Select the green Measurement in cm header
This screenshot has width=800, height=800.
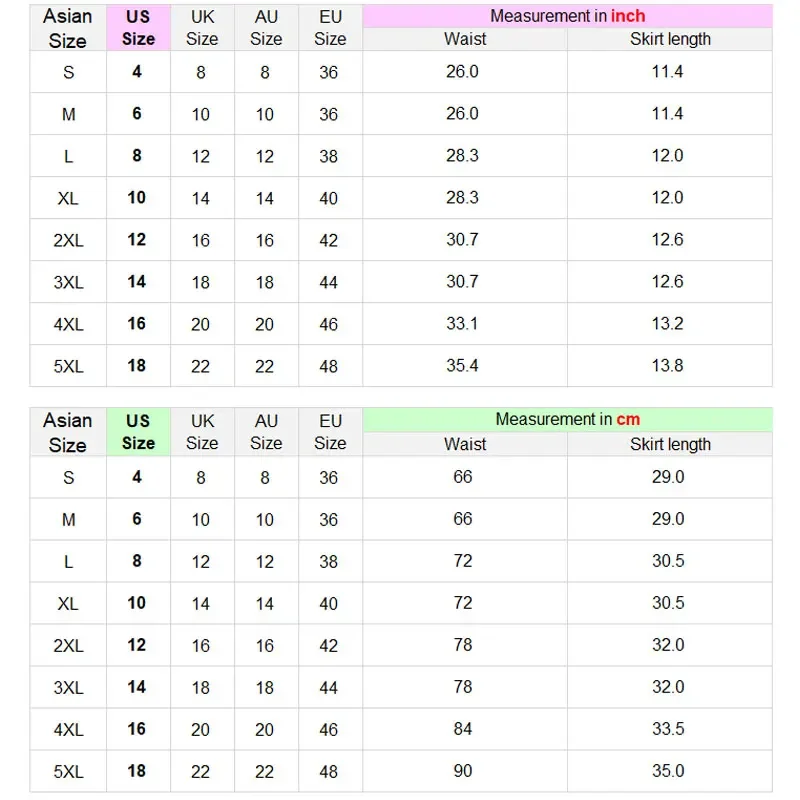tap(567, 419)
